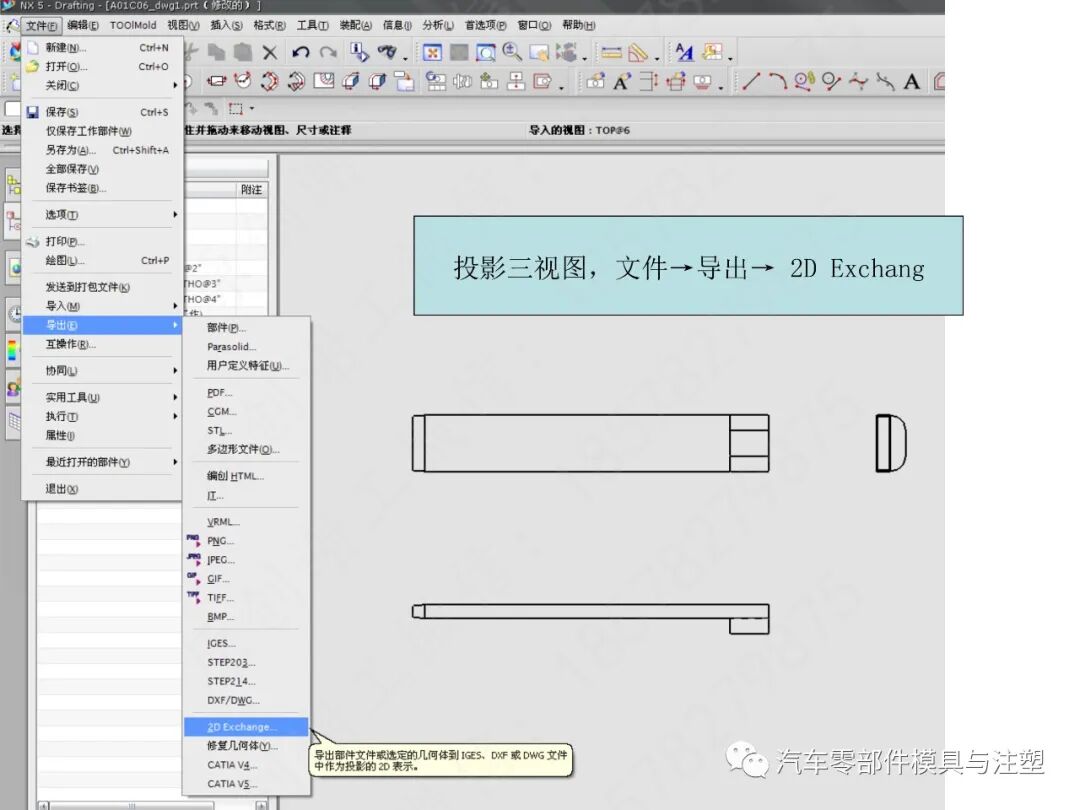Select IGES from the export list

click(220, 643)
